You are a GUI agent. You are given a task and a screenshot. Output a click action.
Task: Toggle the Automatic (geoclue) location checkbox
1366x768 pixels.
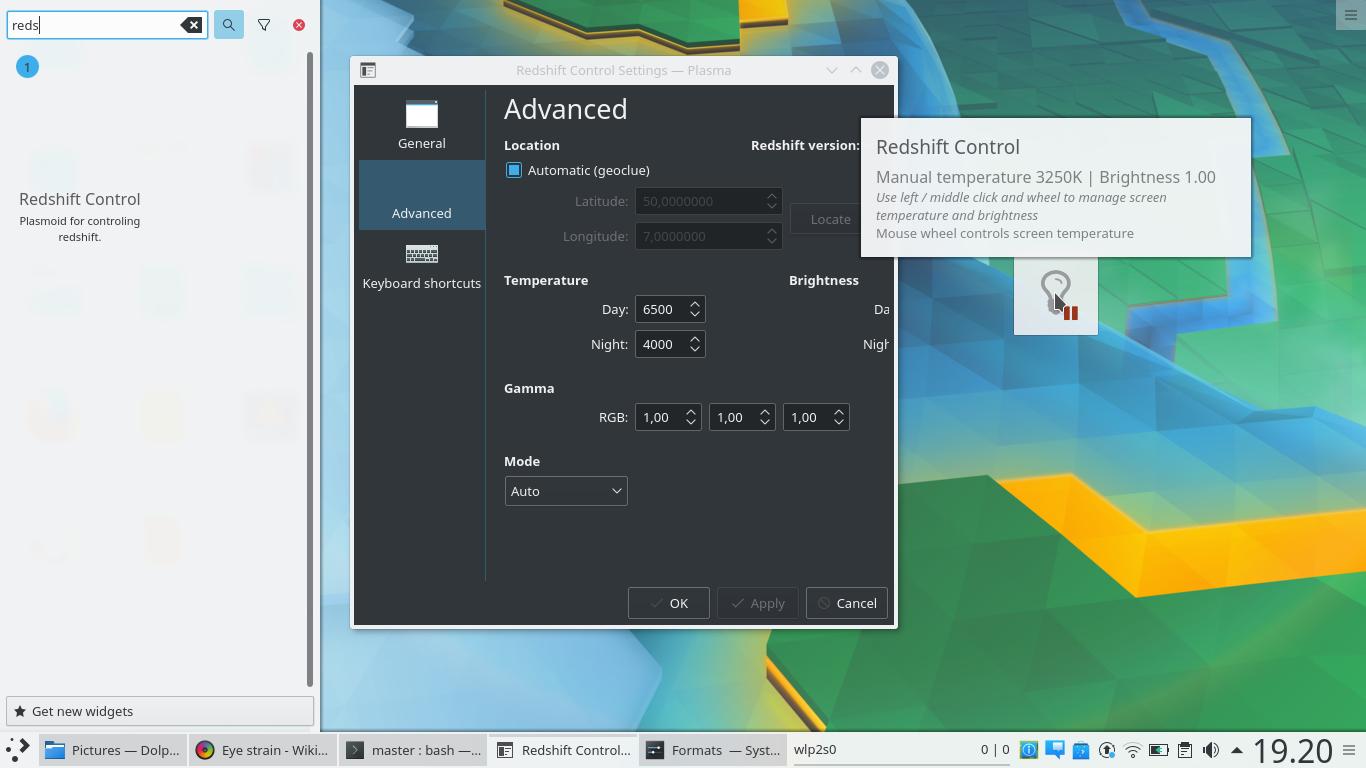coord(514,170)
